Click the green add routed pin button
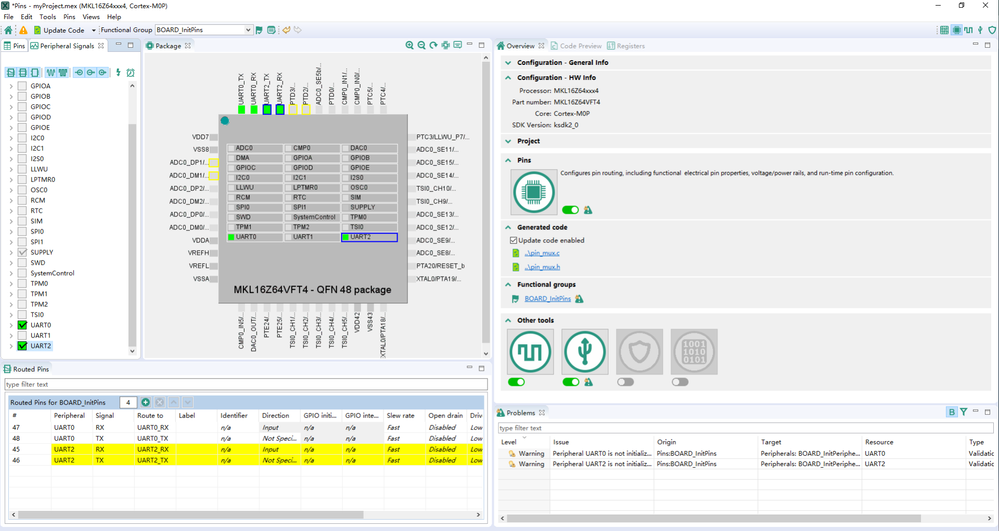This screenshot has width=999, height=531. point(146,402)
